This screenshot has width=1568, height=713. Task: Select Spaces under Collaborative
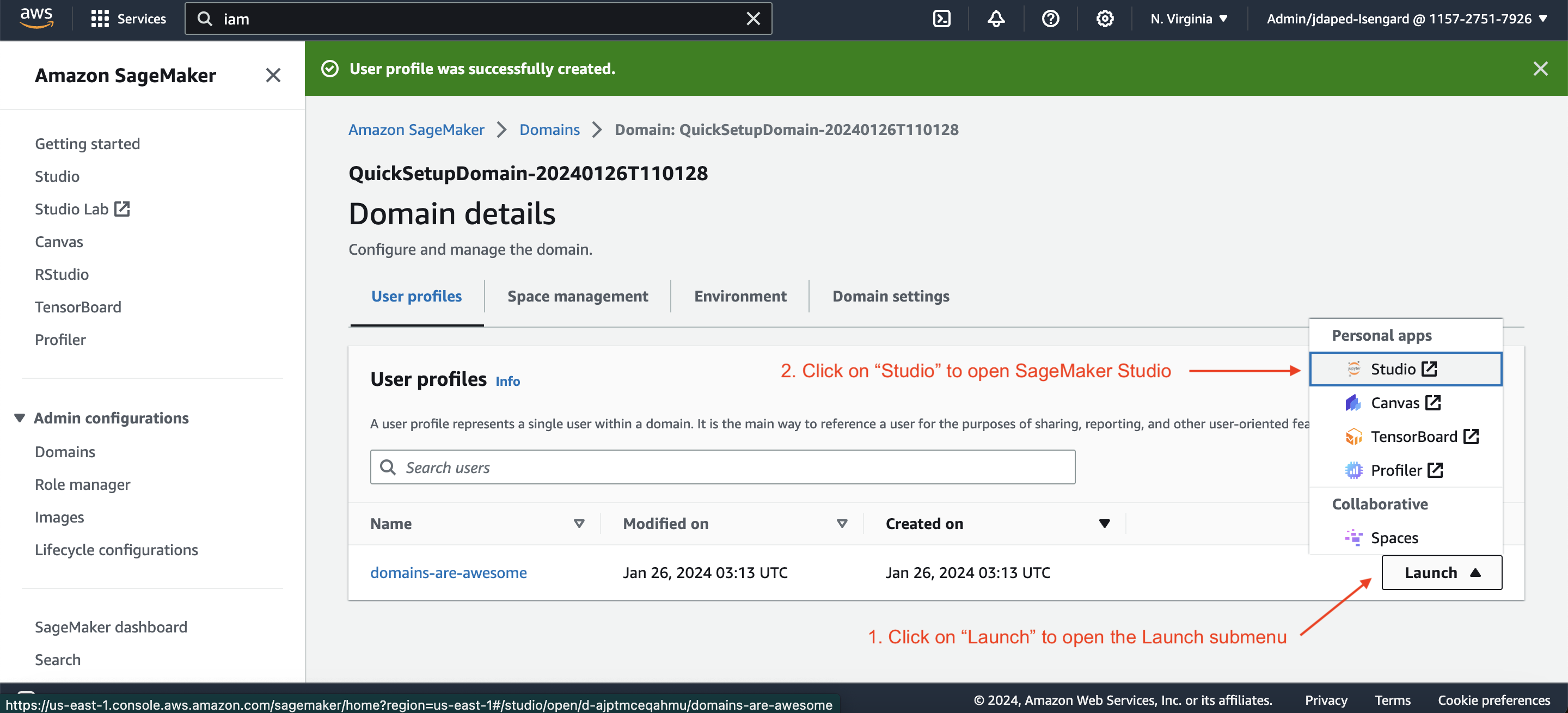pyautogui.click(x=1394, y=538)
